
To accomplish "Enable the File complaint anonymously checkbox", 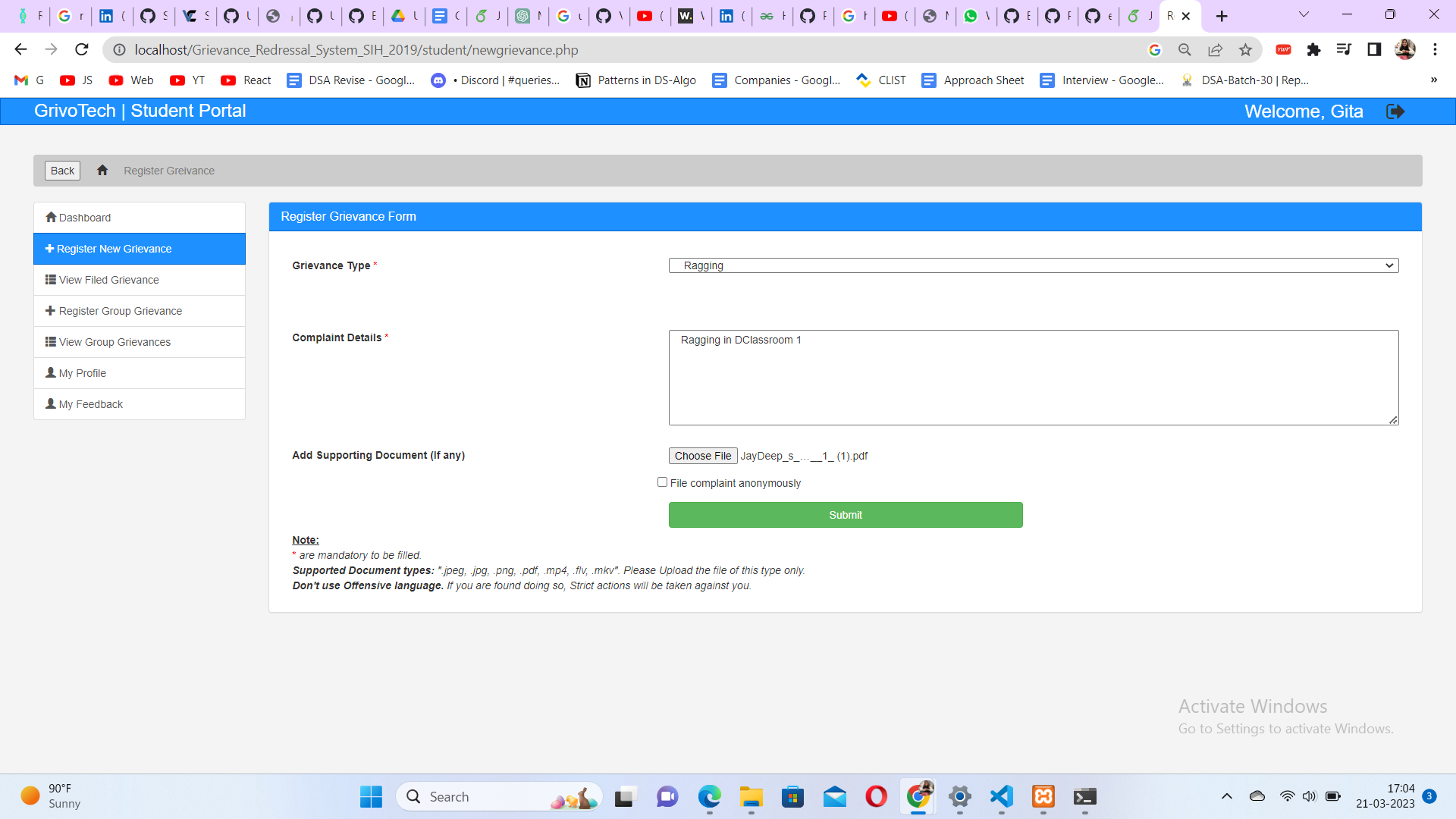I will coord(662,482).
